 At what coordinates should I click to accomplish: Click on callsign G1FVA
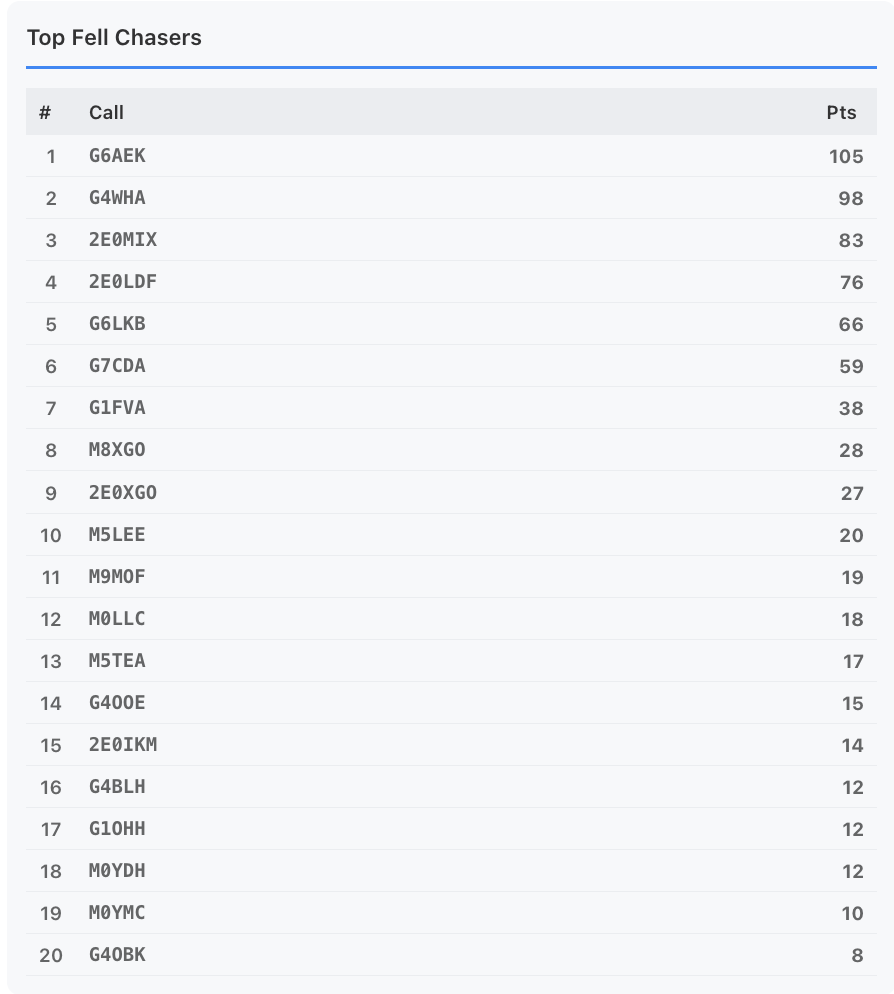pos(117,408)
